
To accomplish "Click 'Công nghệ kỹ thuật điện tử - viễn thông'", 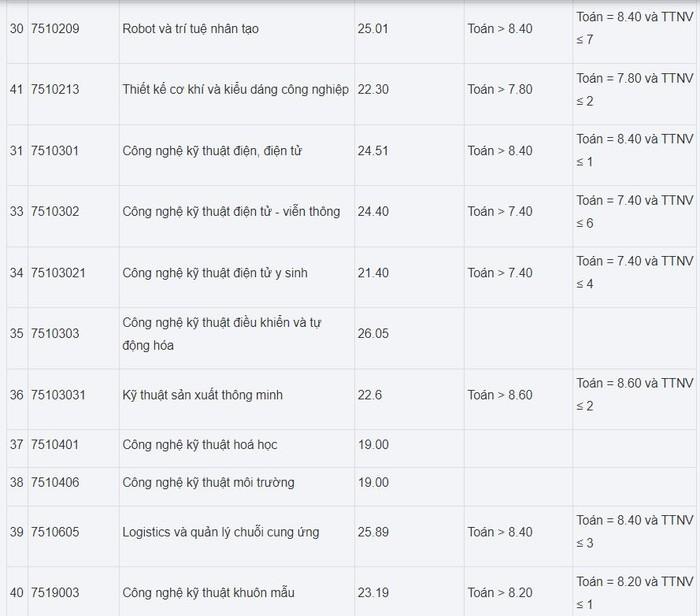I will click(x=231, y=211).
